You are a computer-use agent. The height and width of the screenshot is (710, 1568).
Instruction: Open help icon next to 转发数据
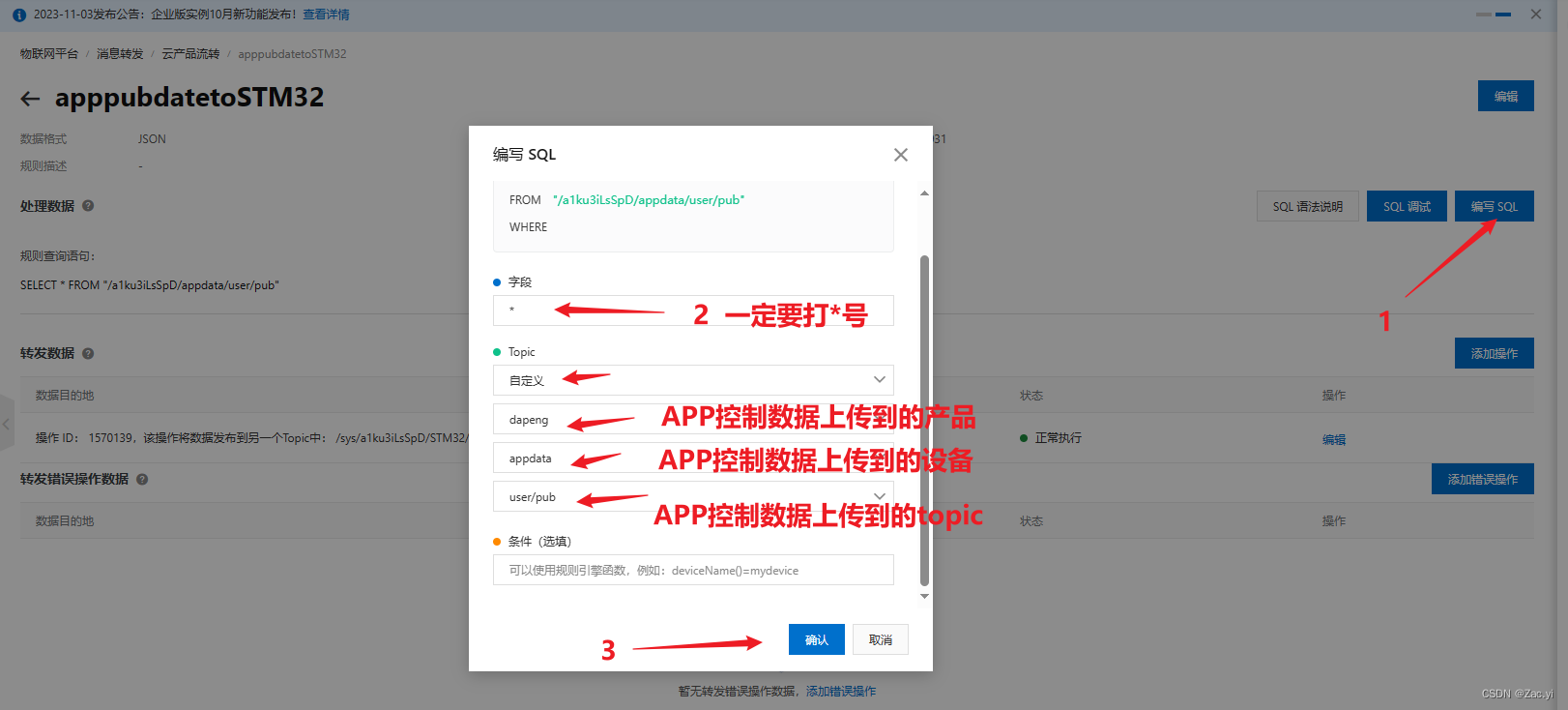point(88,353)
